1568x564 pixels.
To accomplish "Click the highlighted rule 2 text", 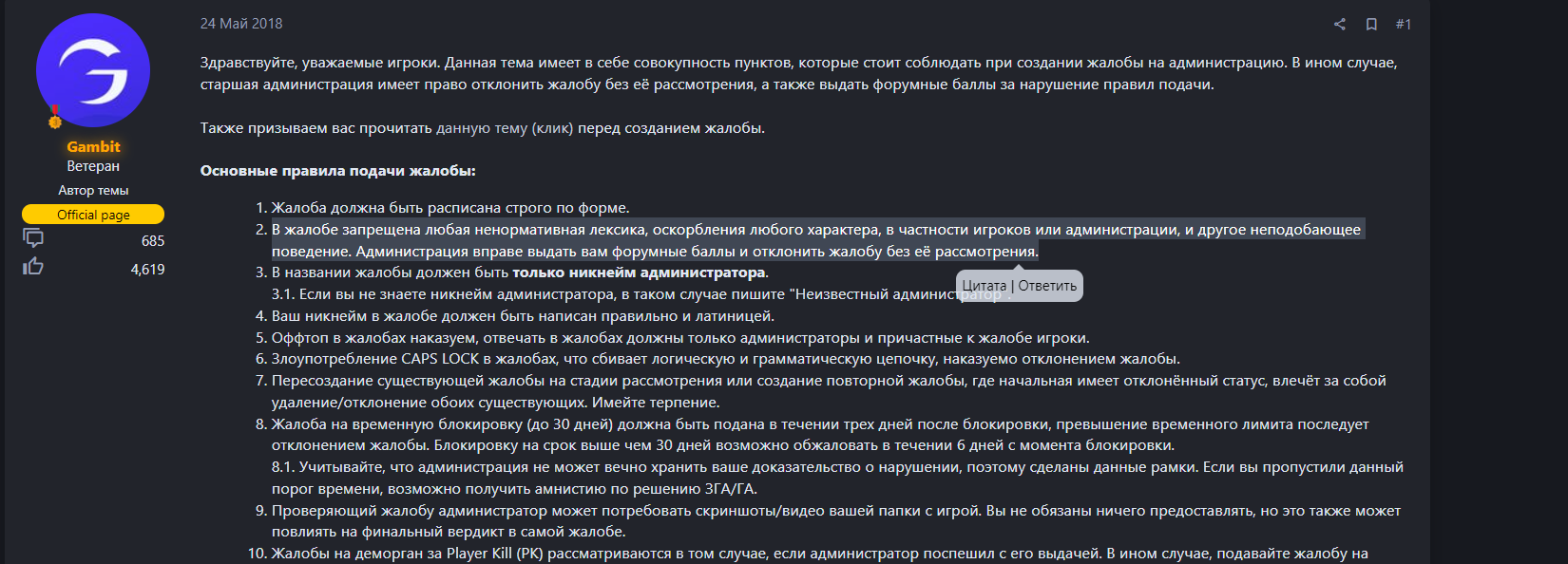I will [654, 240].
